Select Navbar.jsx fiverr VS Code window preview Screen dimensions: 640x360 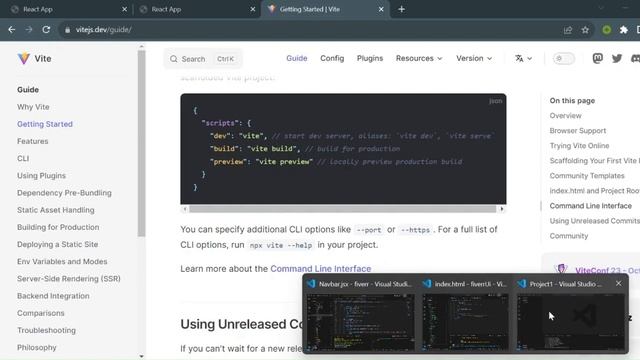pos(360,315)
